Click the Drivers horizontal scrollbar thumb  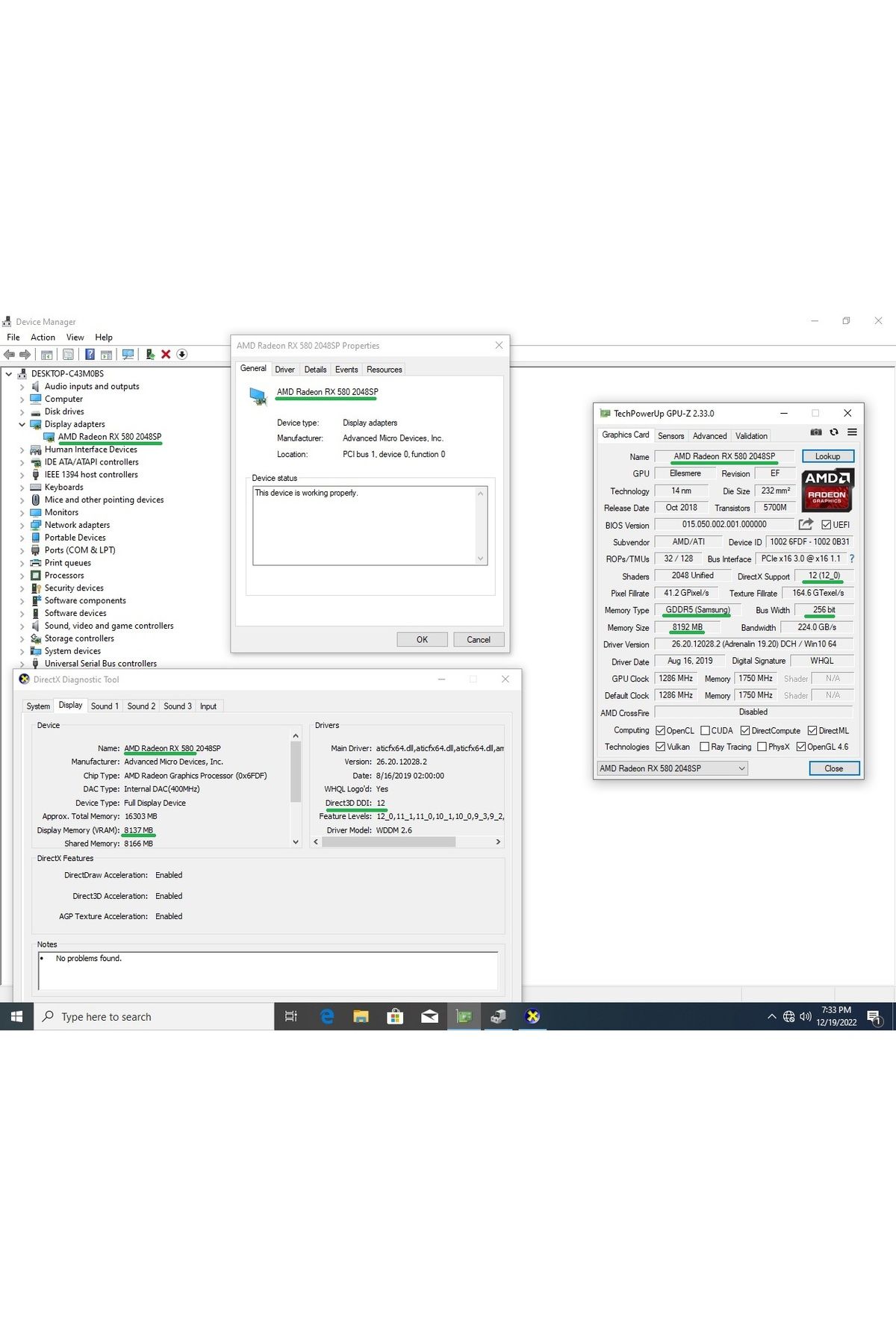point(389,842)
